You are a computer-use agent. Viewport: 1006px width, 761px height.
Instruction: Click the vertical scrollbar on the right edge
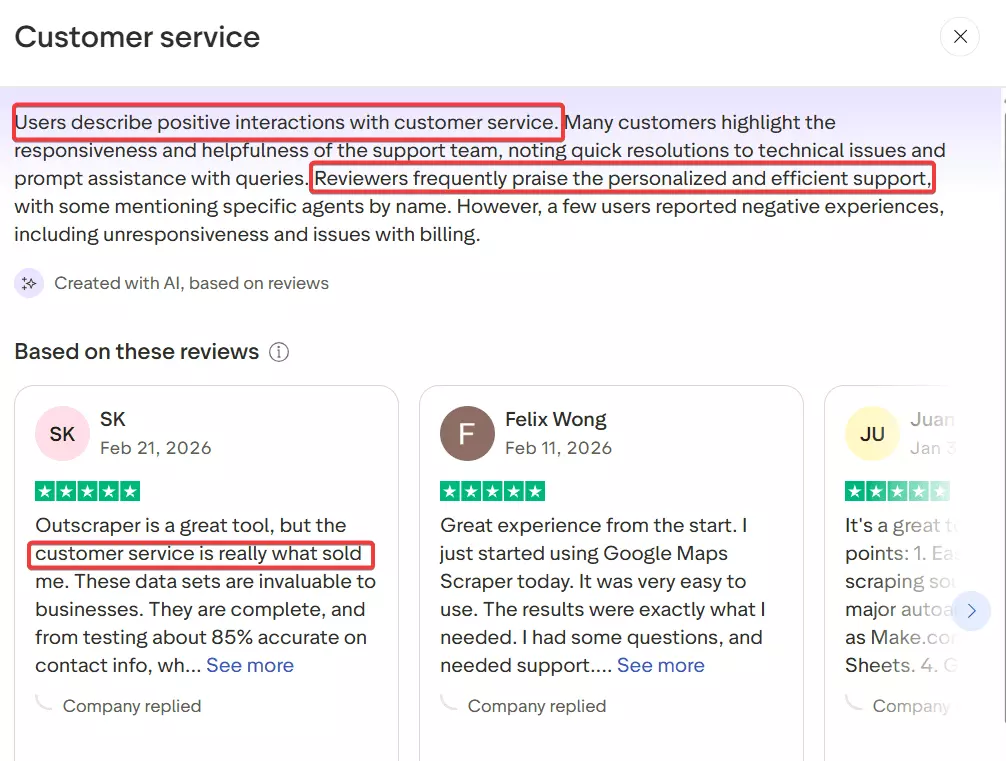[1000, 300]
